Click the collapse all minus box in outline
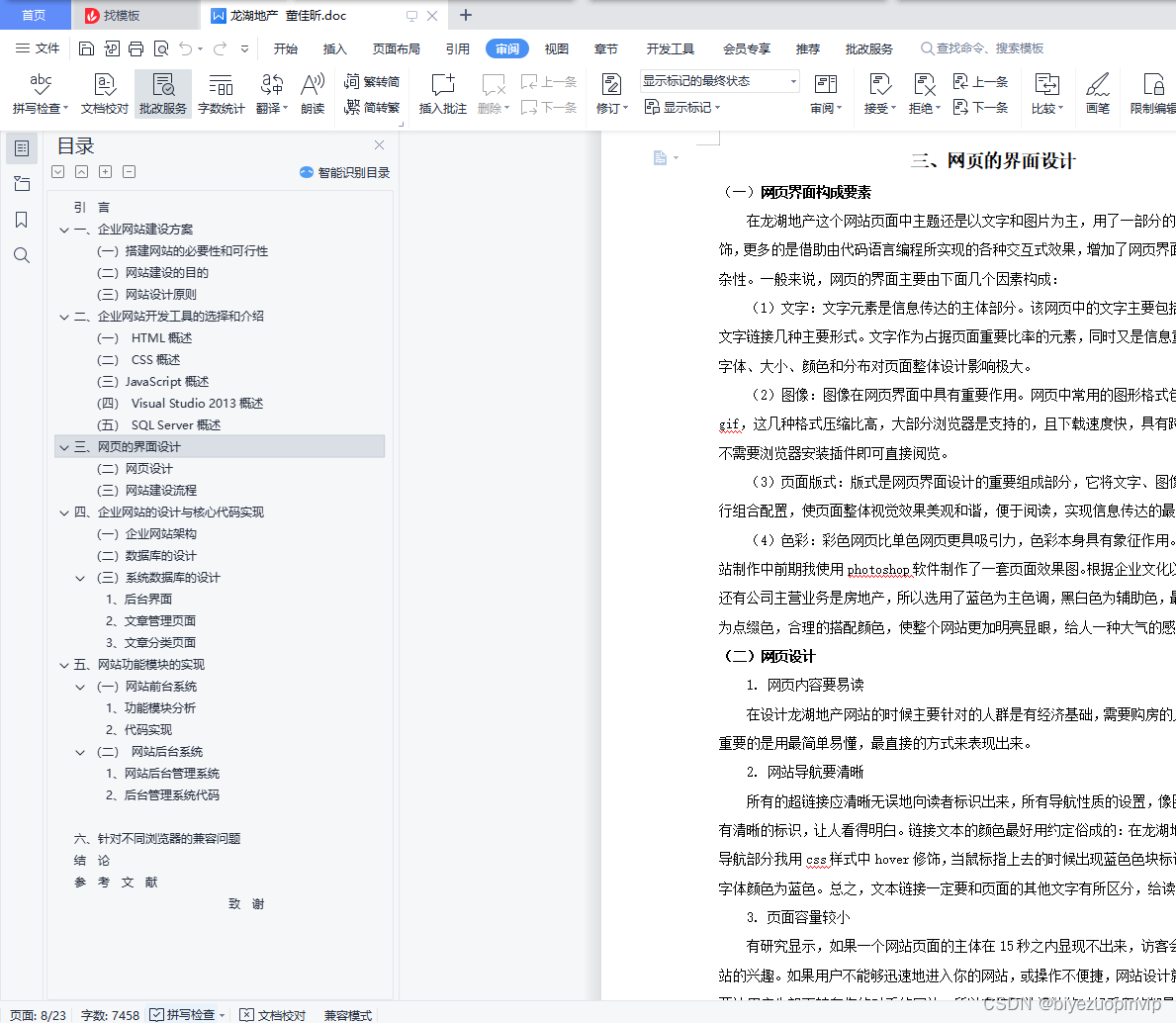 click(129, 172)
